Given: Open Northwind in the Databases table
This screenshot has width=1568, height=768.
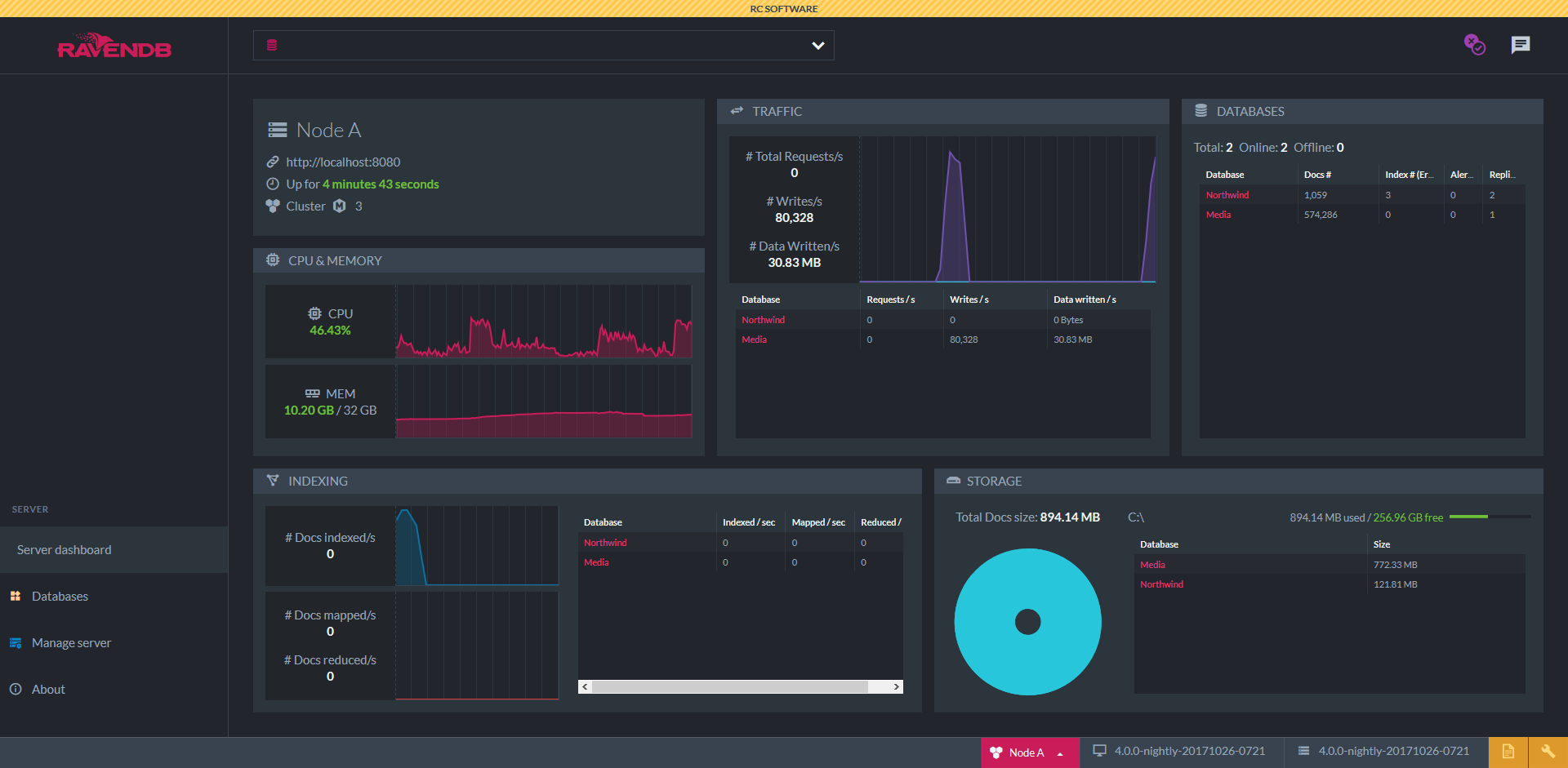Looking at the screenshot, I should pos(1227,195).
